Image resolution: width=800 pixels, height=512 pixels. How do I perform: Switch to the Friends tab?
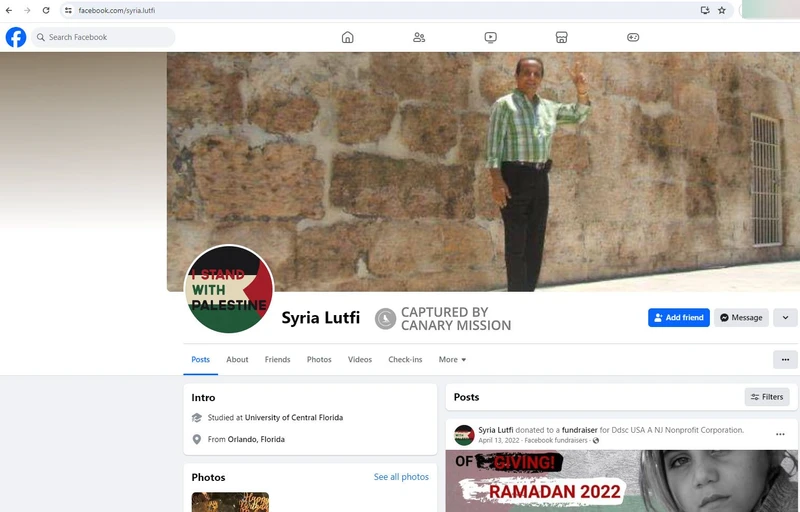[x=278, y=360]
